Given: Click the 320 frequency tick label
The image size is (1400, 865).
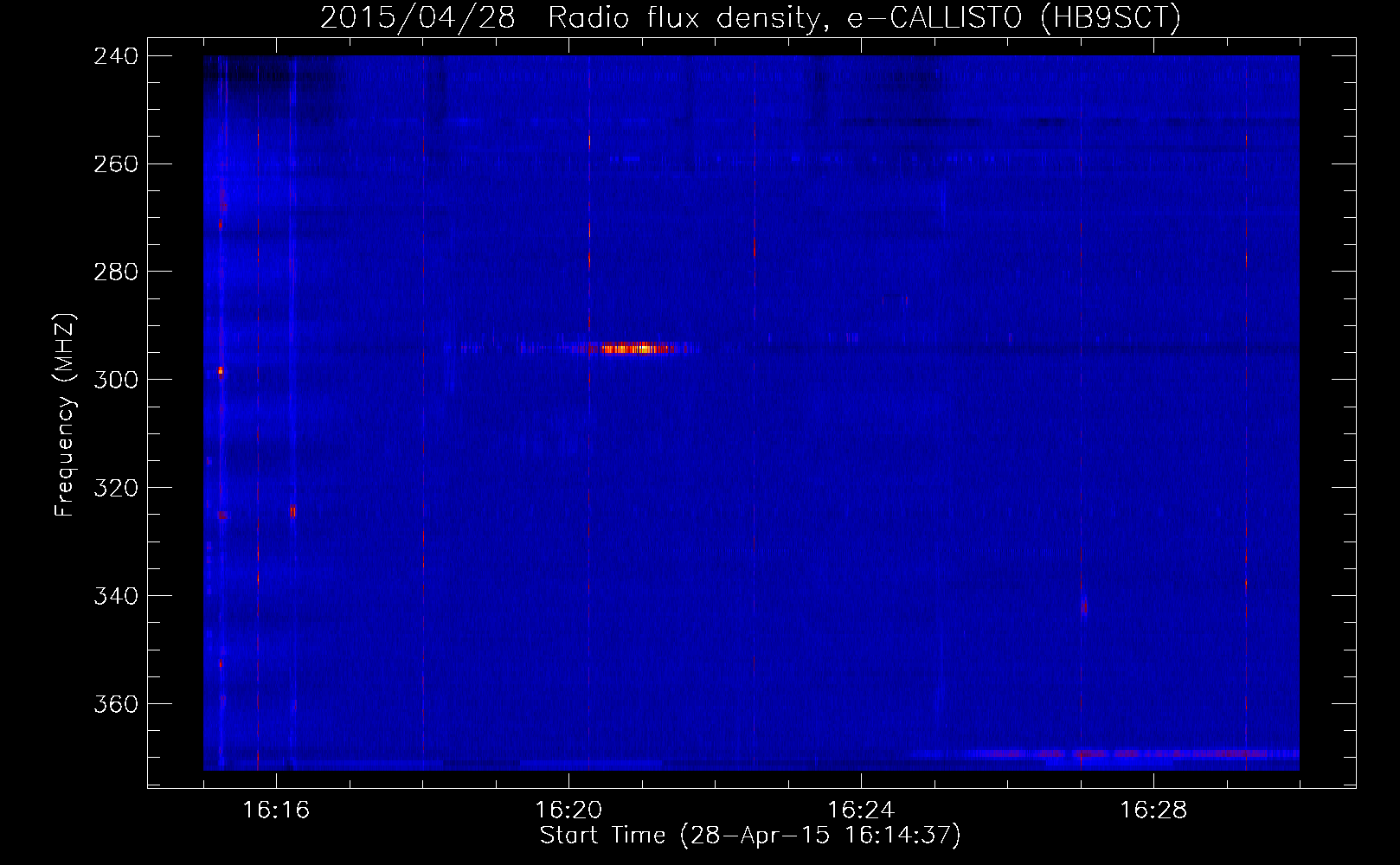Looking at the screenshot, I should (x=116, y=489).
